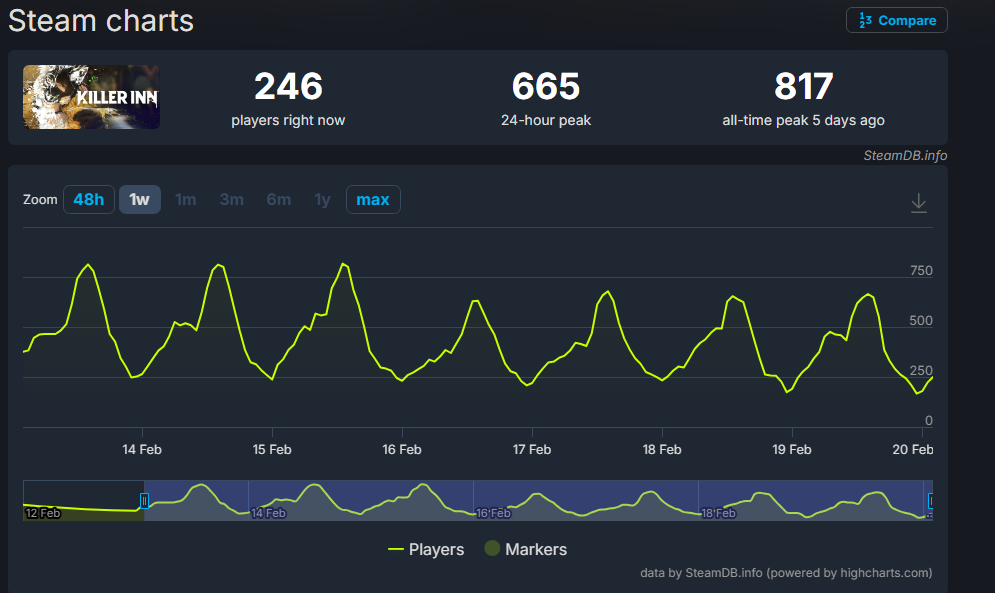The image size is (995, 593).
Task: Set chart zoom to max
Action: [373, 199]
